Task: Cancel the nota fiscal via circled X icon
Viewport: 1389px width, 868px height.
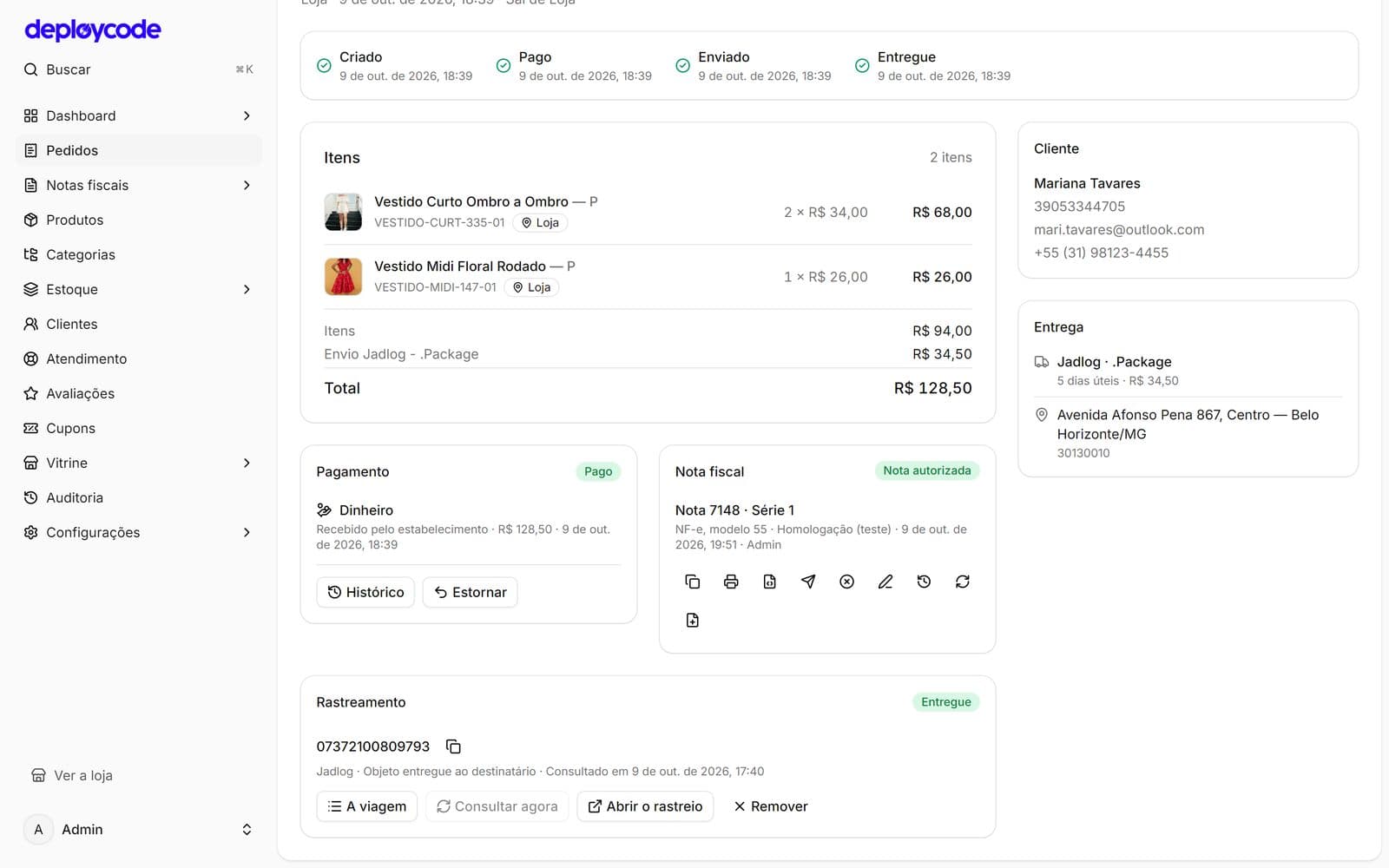Action: click(x=846, y=582)
